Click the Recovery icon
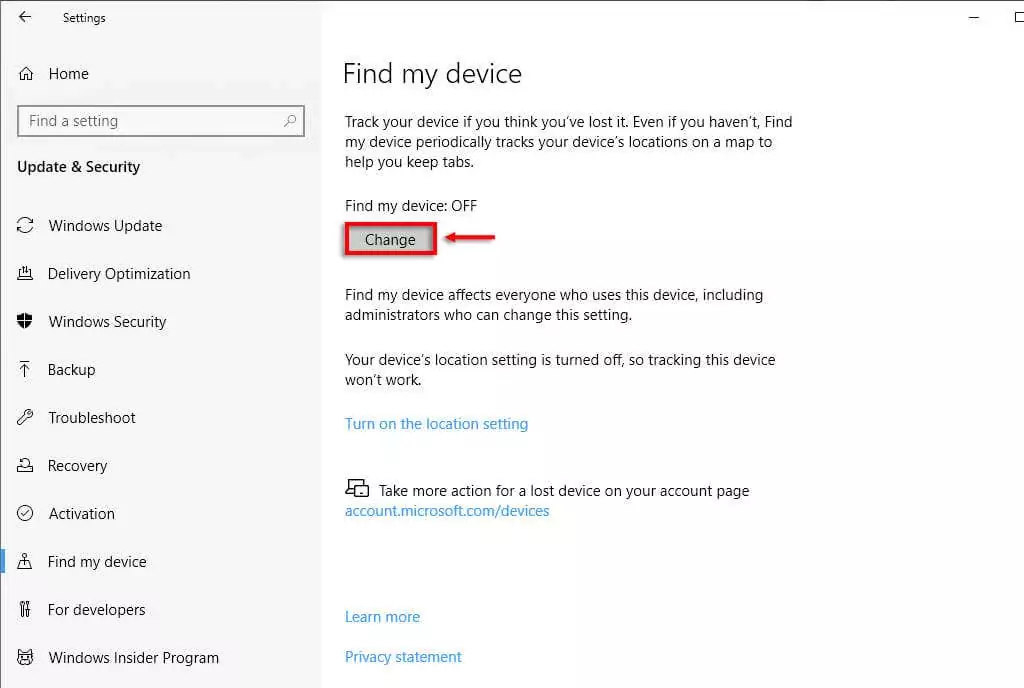This screenshot has height=688, width=1024. [25, 465]
